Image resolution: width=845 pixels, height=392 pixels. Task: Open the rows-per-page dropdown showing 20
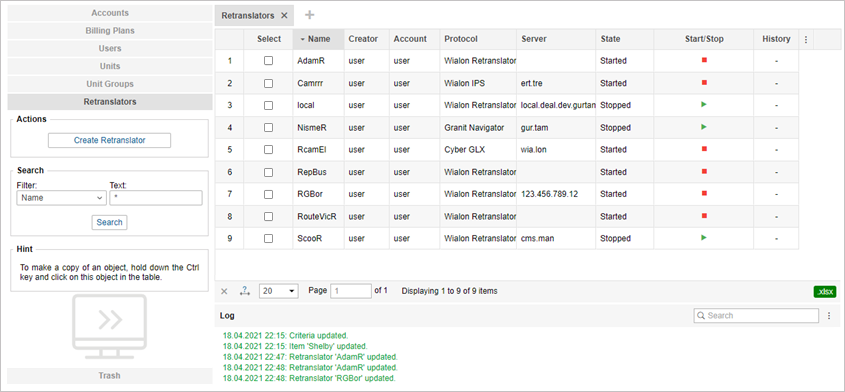279,291
